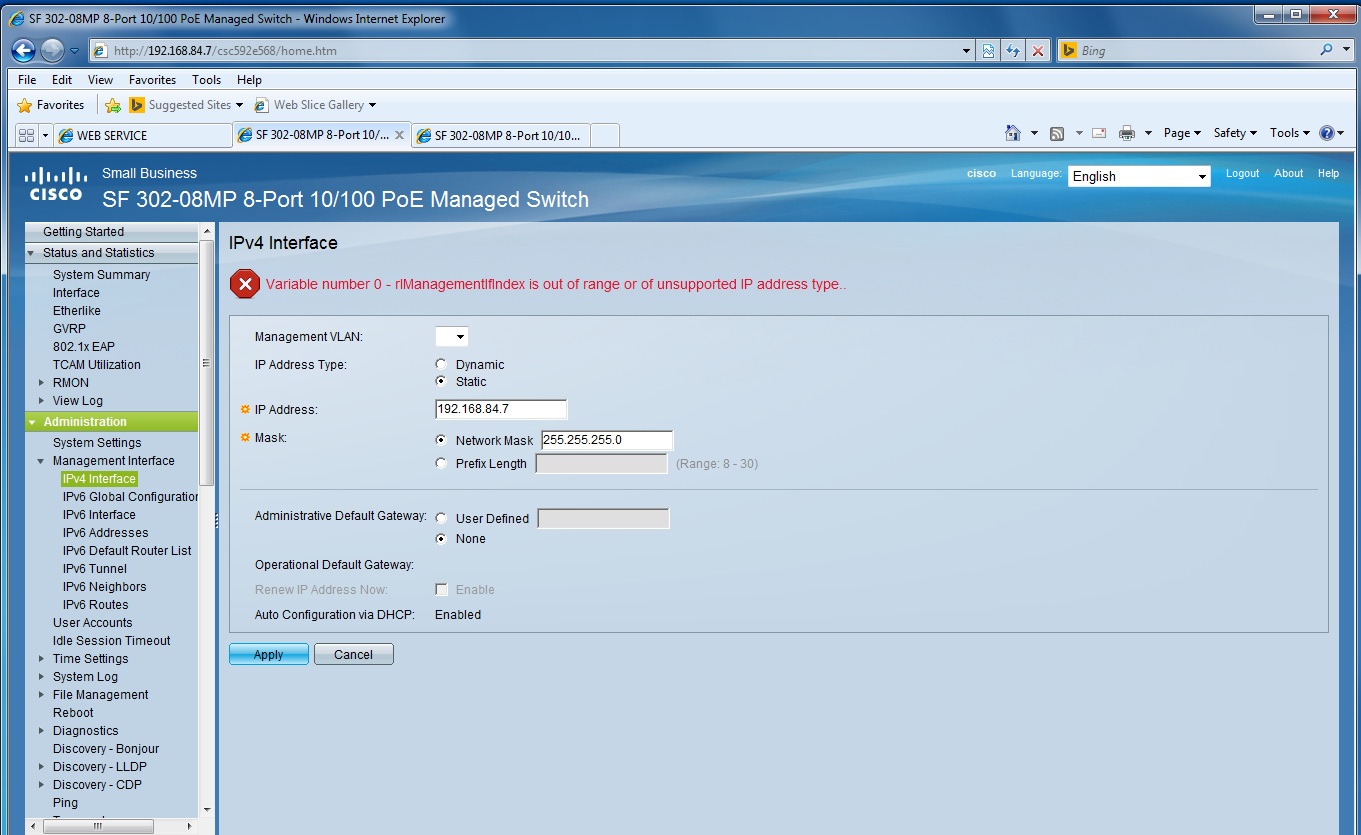Open the Edit menu
1361x835 pixels.
click(62, 80)
